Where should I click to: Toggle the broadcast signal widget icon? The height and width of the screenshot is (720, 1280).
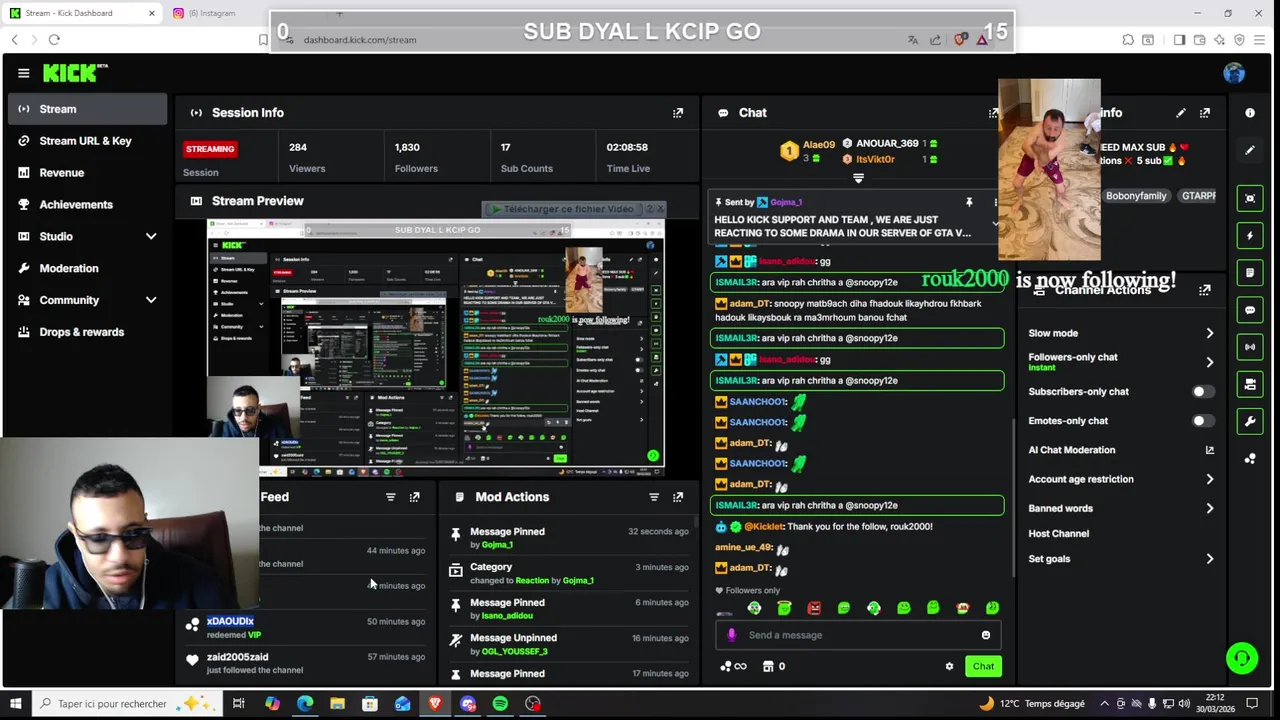click(x=1250, y=347)
